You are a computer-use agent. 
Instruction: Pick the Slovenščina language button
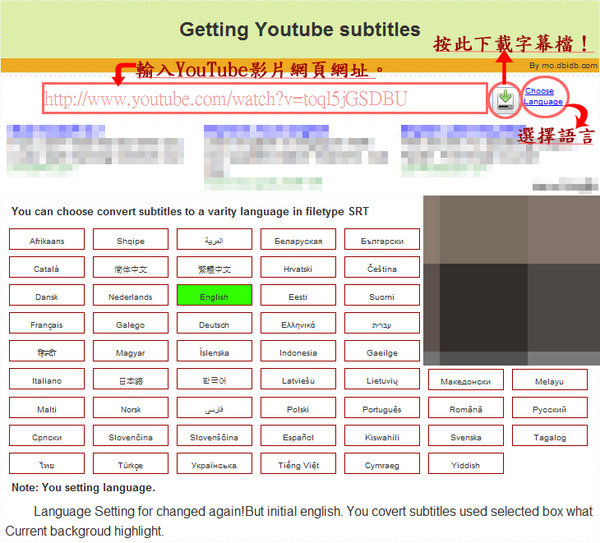(214, 436)
